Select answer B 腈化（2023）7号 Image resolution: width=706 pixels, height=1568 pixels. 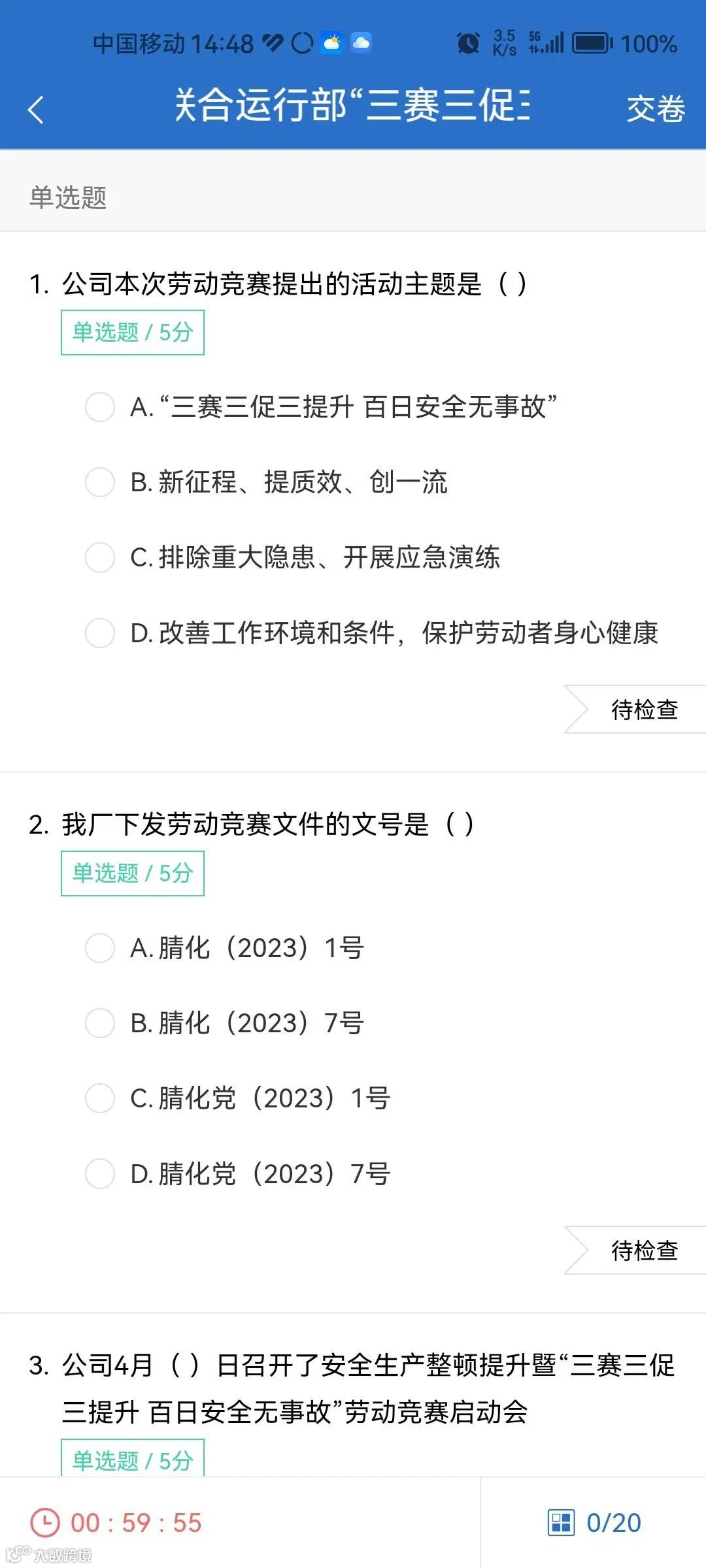point(225,1022)
